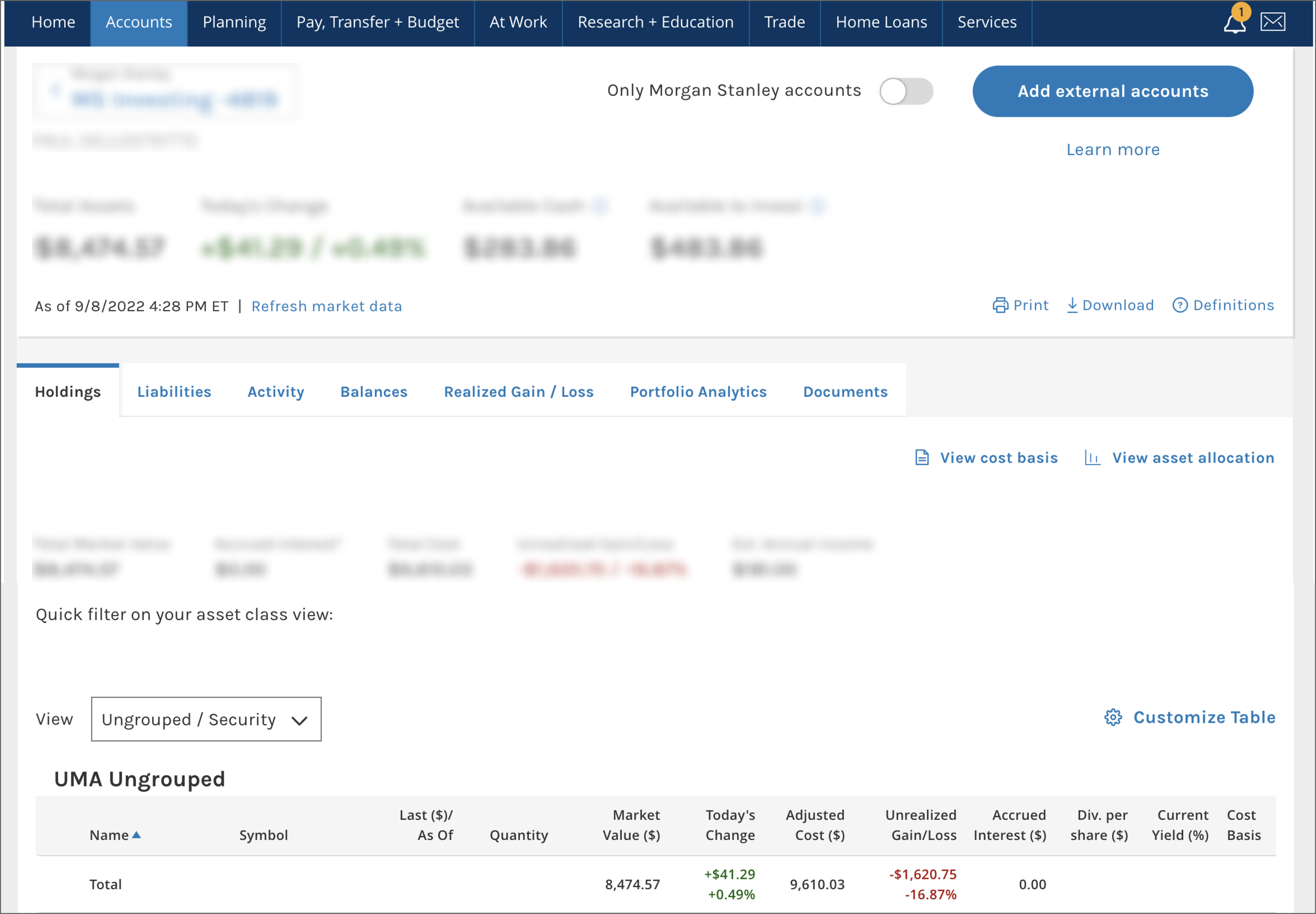Screen dimensions: 1316x914
Task: Click Add external accounts button
Action: click(1112, 91)
